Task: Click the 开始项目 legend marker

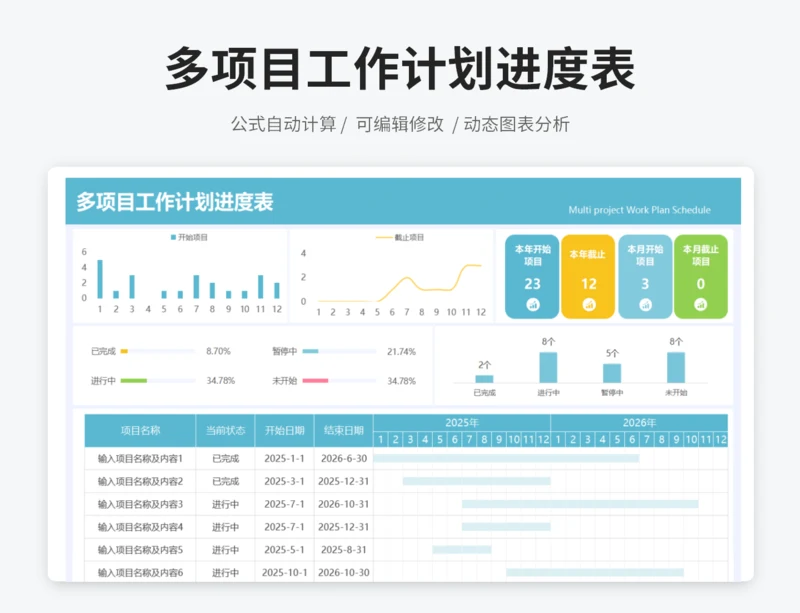Action: point(173,237)
